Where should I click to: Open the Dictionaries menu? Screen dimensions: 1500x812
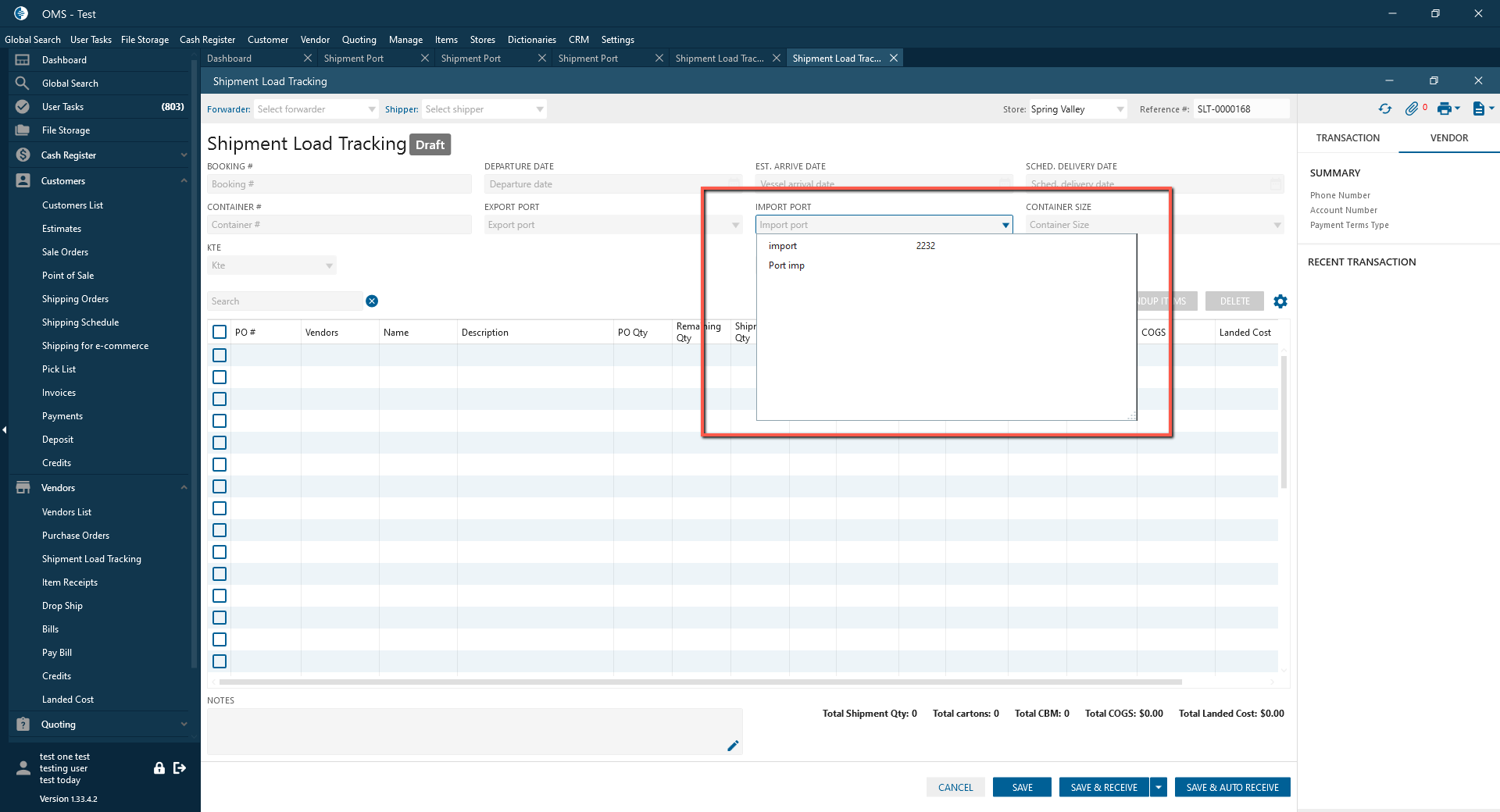click(x=531, y=40)
